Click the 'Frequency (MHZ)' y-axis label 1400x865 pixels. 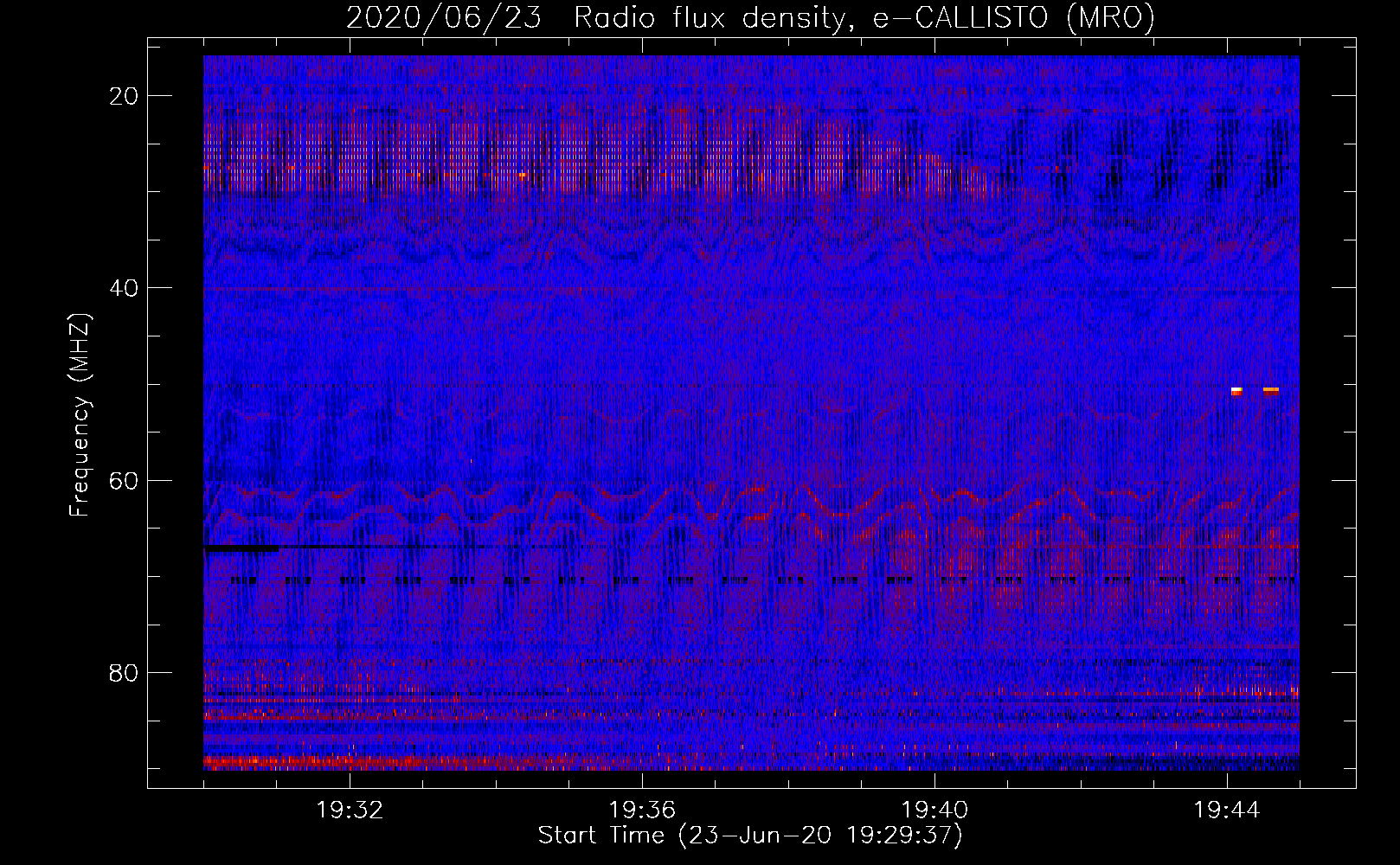(80, 415)
